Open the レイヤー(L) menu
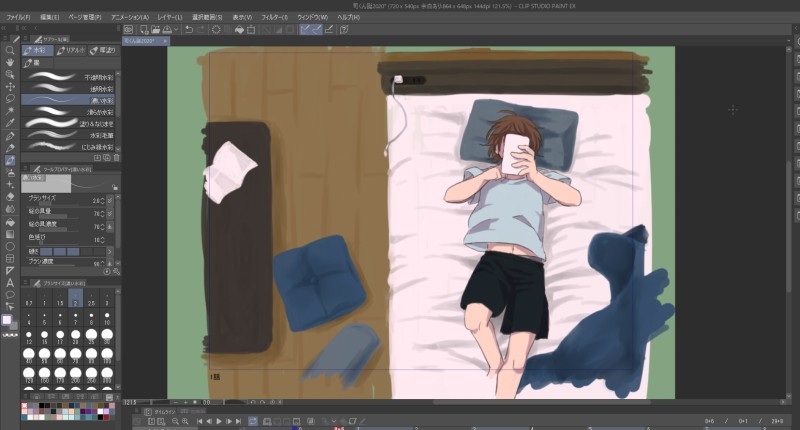 169,17
